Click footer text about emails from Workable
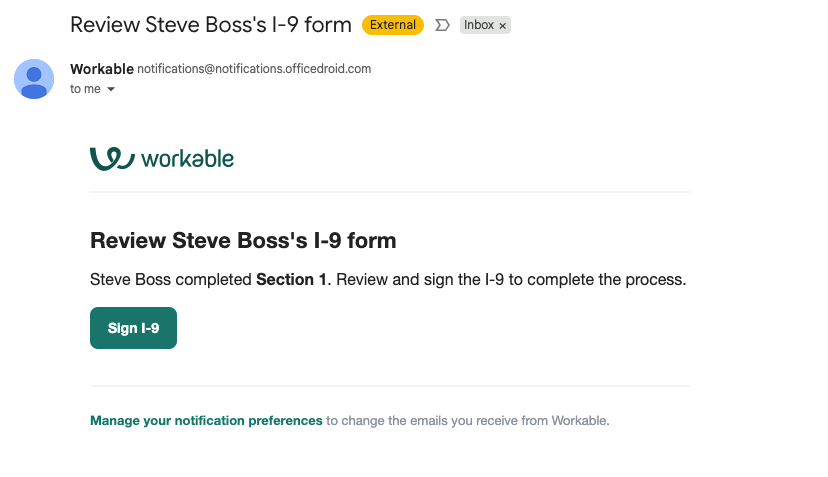Image resolution: width=828 pixels, height=477 pixels. 467,421
